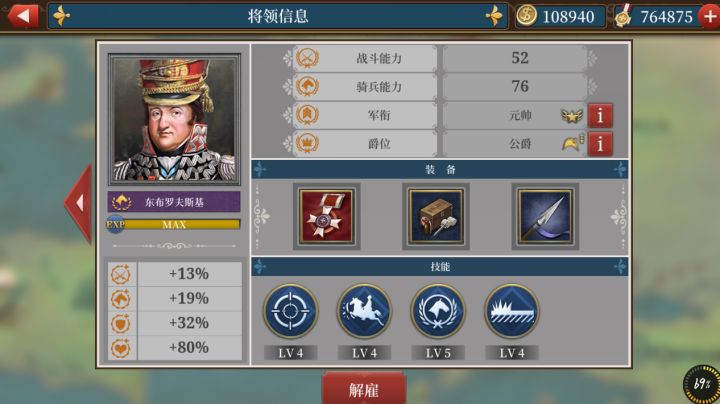
Task: Click the 东布罗夫斯基 name banner
Action: point(174,202)
